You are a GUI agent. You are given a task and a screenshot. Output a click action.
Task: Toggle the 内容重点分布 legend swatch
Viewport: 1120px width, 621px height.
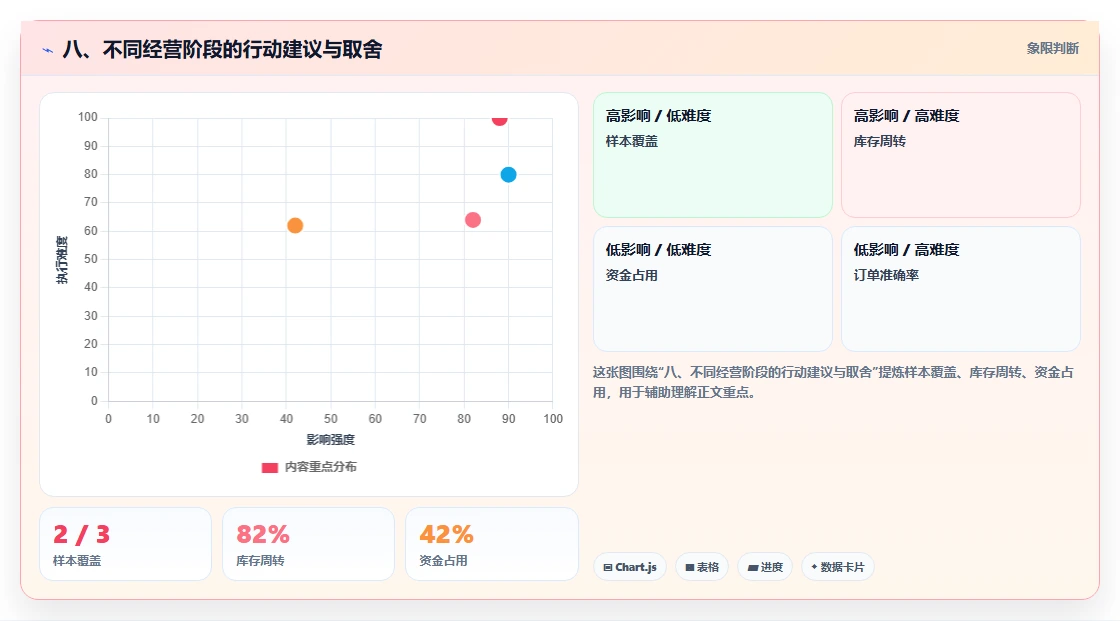(269, 467)
